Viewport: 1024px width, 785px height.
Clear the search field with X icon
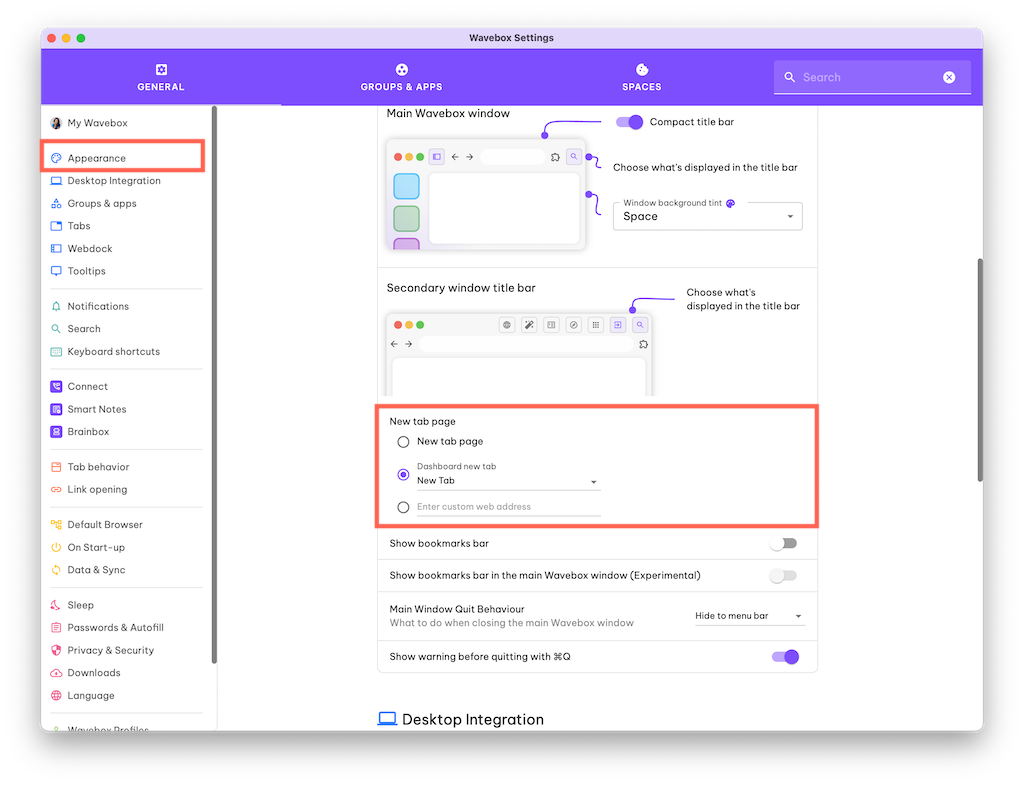tap(949, 77)
